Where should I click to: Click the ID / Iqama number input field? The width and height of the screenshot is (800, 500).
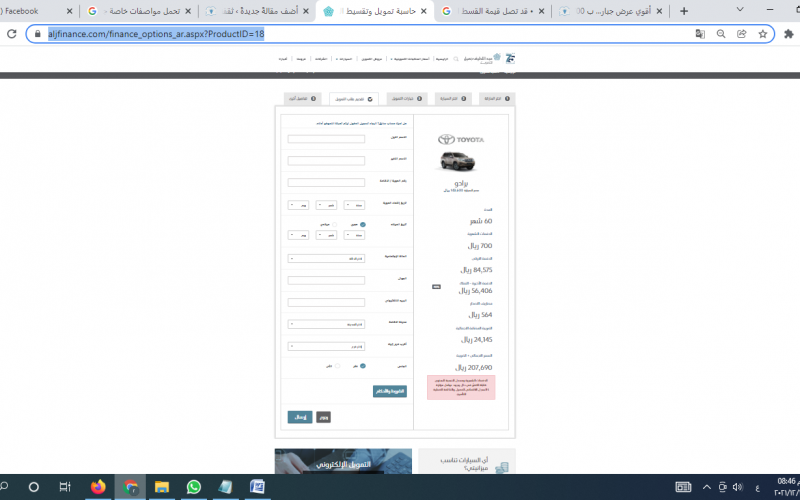click(x=326, y=182)
